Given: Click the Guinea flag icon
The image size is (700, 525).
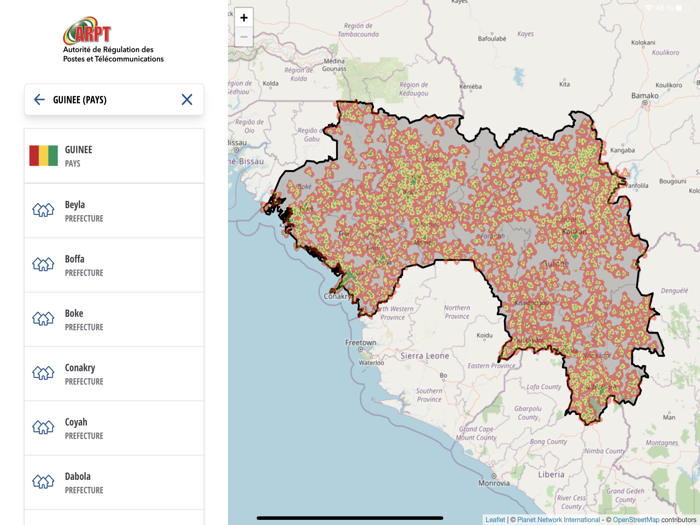Looking at the screenshot, I should [43, 156].
